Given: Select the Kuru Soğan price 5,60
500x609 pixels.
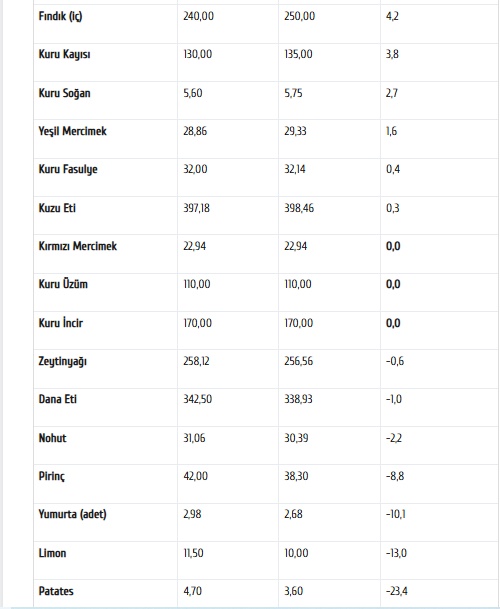Looking at the screenshot, I should tap(193, 93).
